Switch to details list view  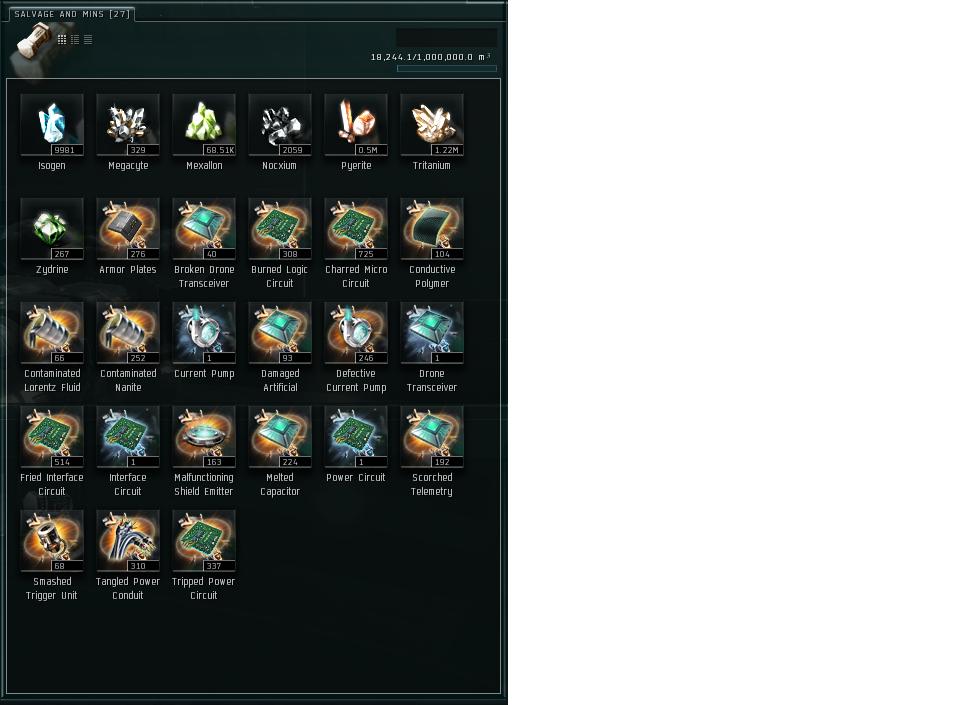pos(75,40)
